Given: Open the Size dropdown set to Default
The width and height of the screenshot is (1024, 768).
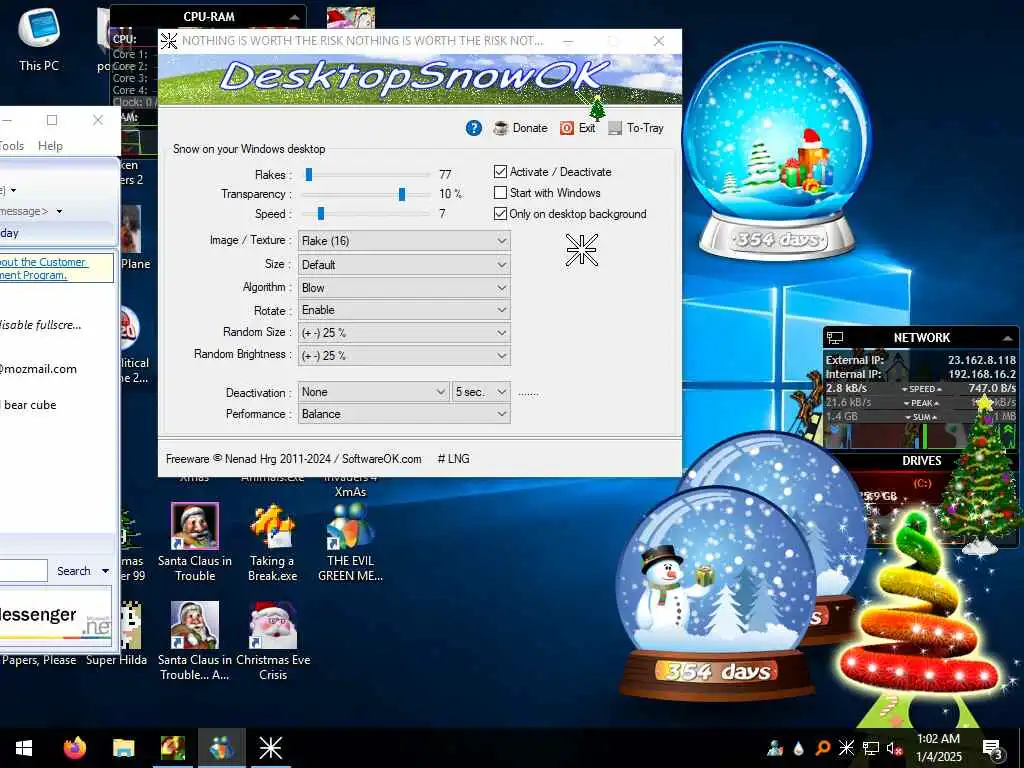Looking at the screenshot, I should (404, 264).
